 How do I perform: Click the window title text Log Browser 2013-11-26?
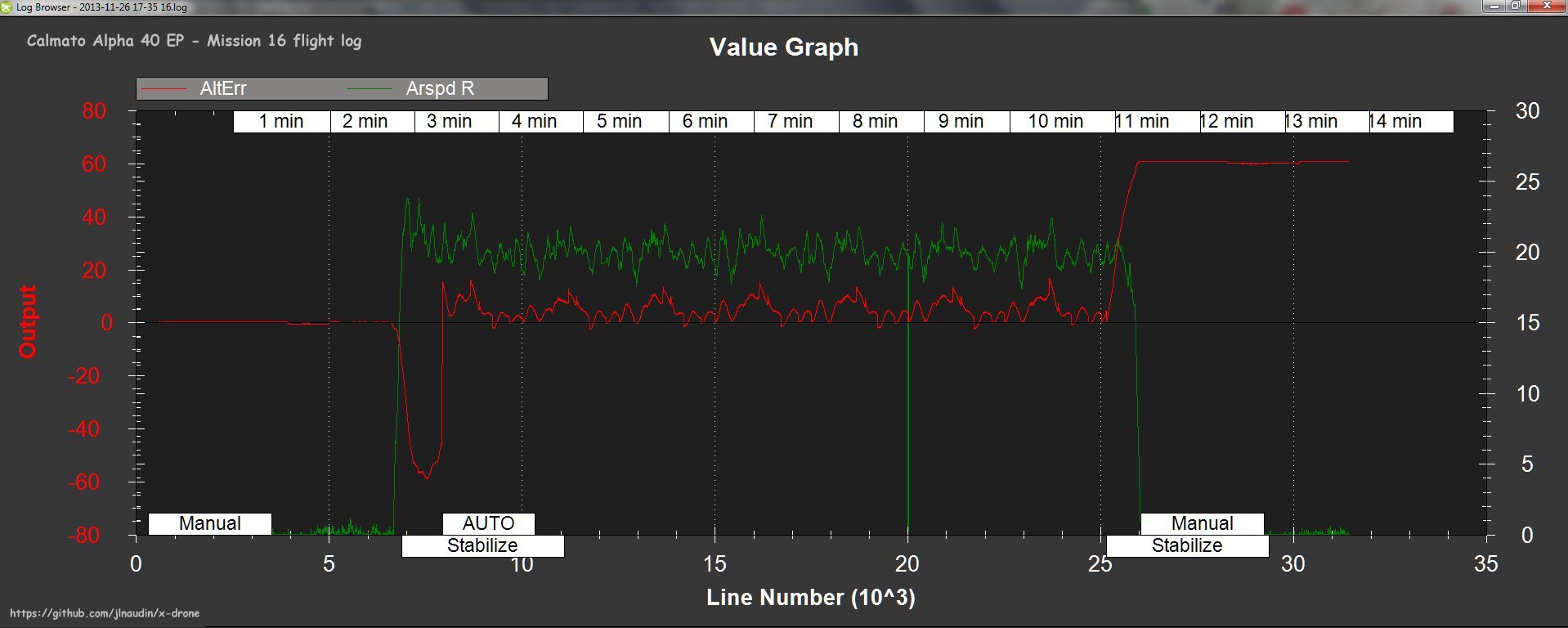point(101,7)
